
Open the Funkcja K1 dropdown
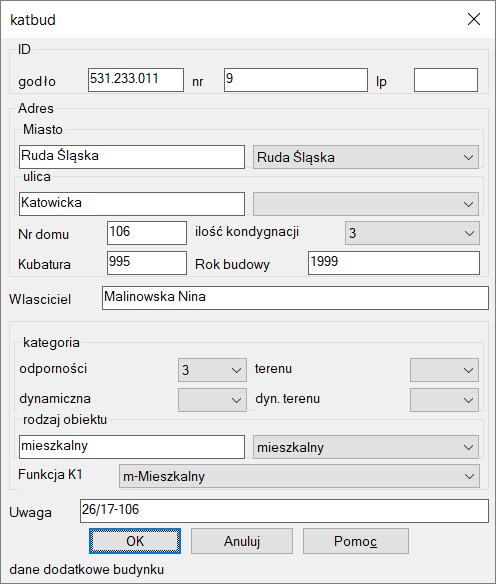click(x=299, y=476)
